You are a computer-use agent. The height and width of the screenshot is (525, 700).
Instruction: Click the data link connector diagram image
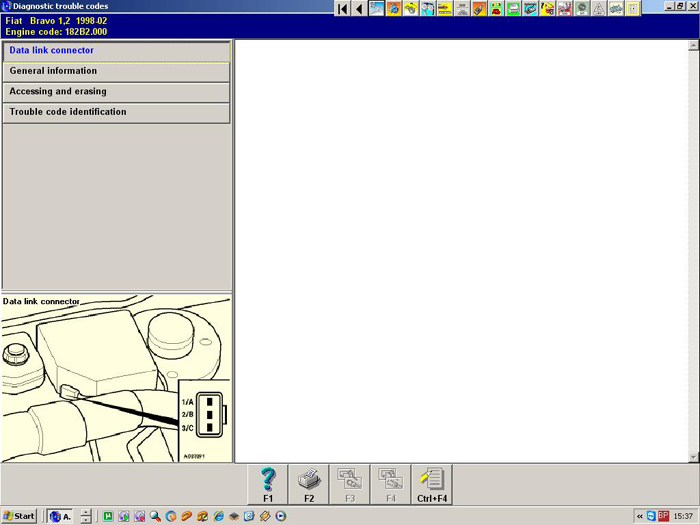coord(116,382)
